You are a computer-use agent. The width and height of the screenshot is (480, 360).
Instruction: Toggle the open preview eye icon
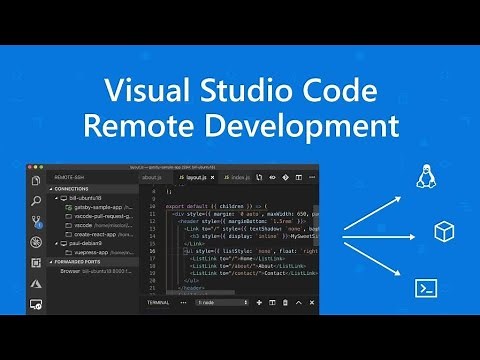coord(272,178)
